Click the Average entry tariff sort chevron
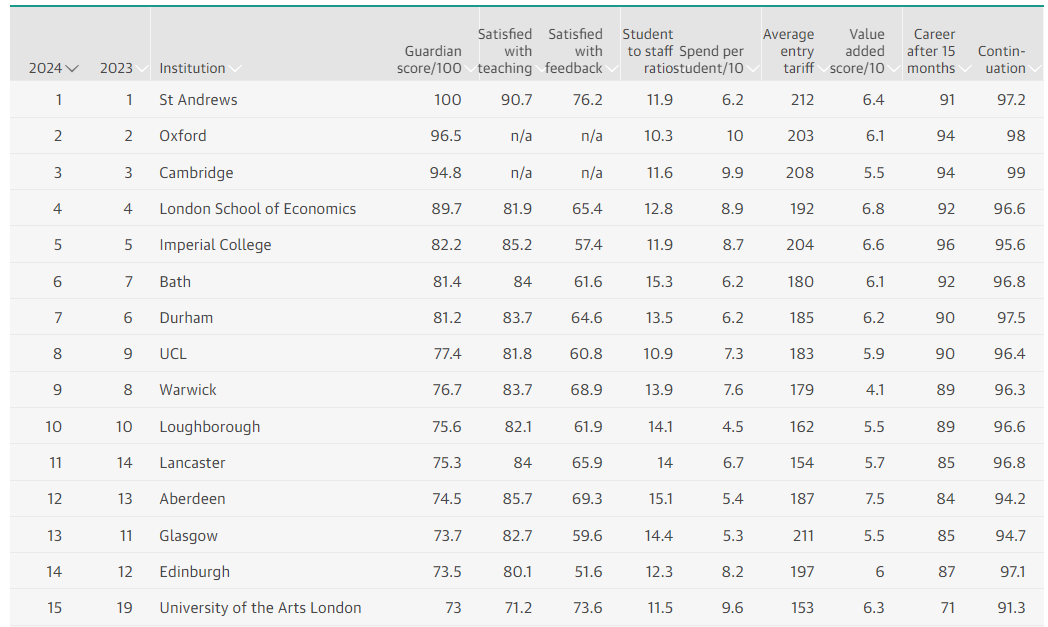Image resolution: width=1048 pixels, height=627 pixels. [x=822, y=69]
